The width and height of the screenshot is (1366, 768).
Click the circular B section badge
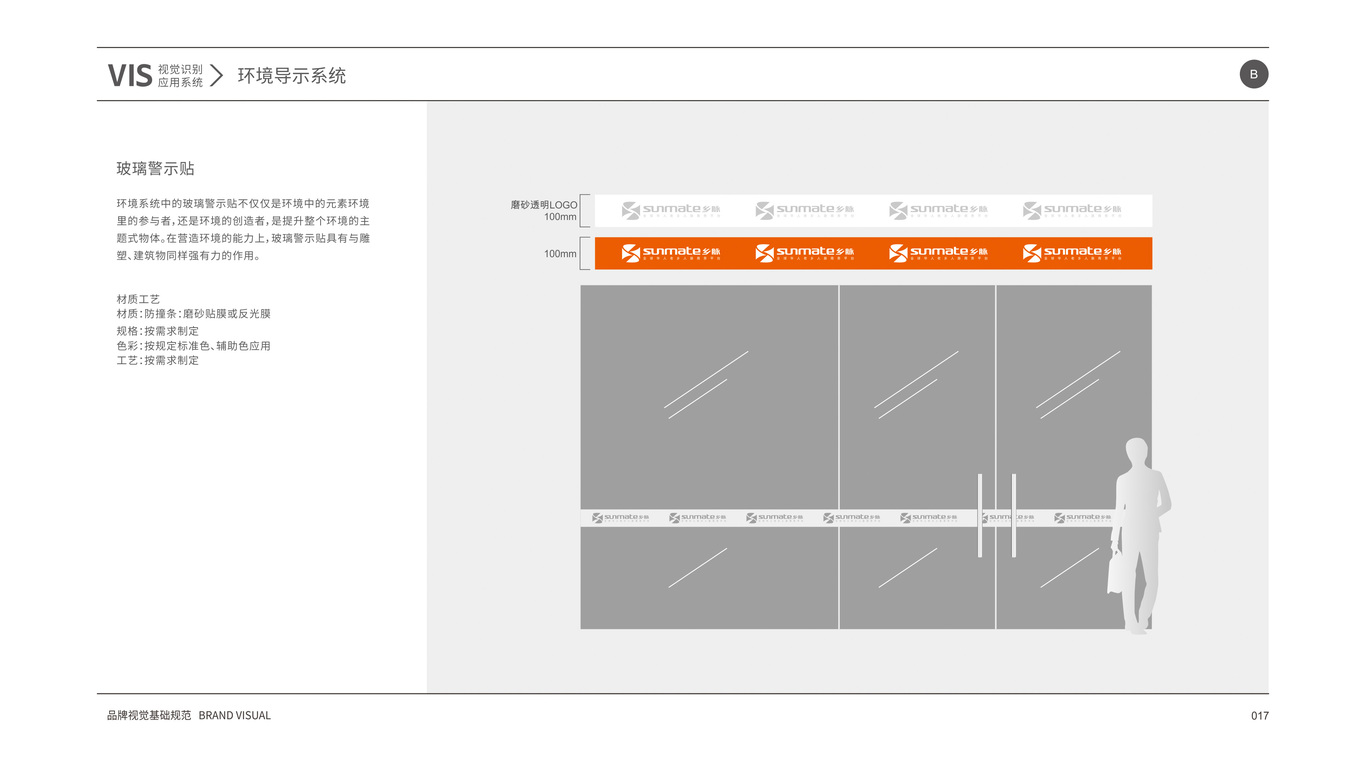[x=1254, y=74]
